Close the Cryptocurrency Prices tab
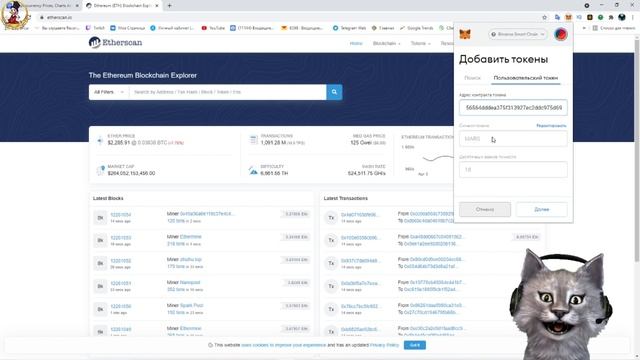 pyautogui.click(x=77, y=6)
